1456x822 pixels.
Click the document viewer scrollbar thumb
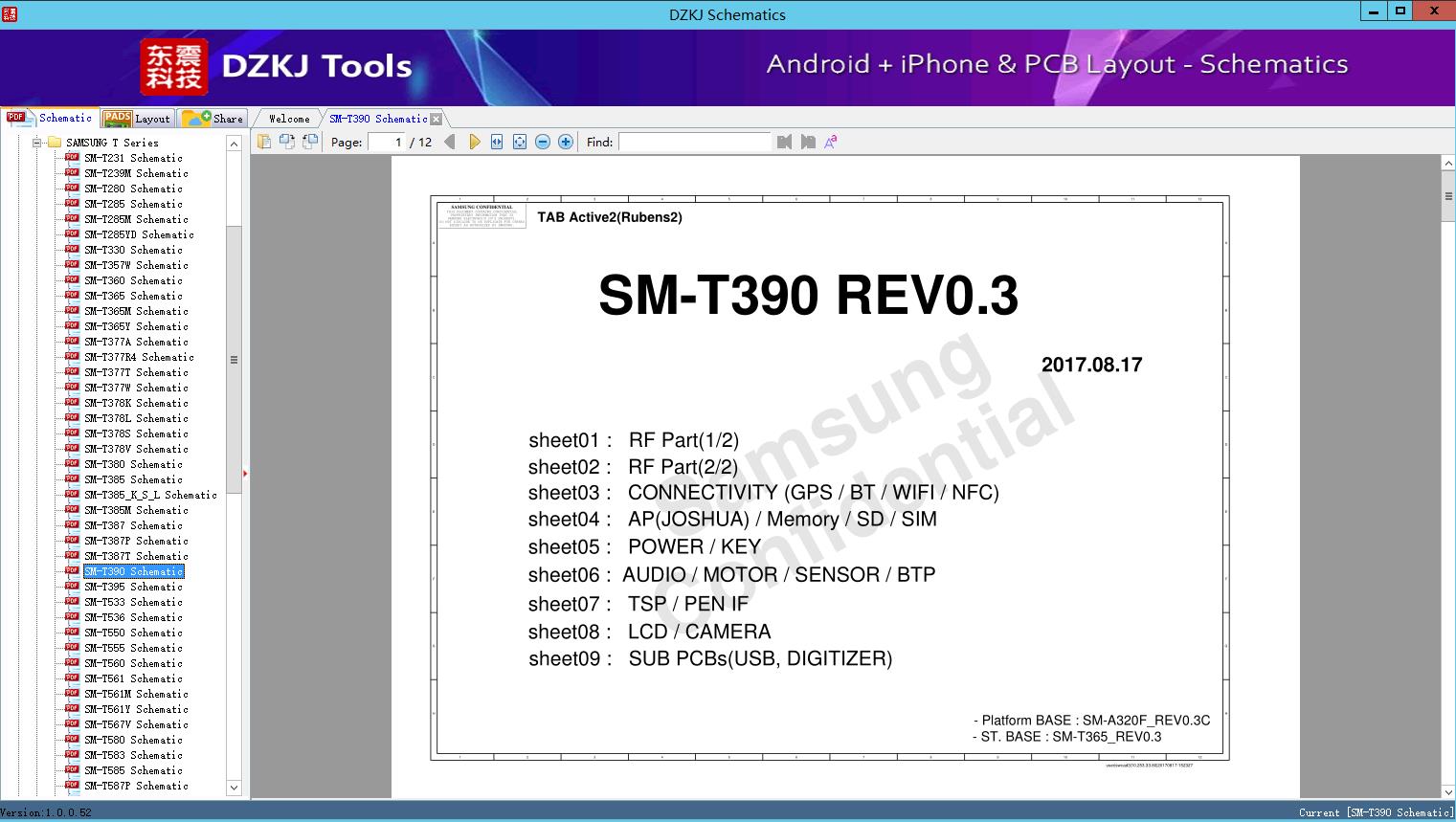coord(1448,197)
